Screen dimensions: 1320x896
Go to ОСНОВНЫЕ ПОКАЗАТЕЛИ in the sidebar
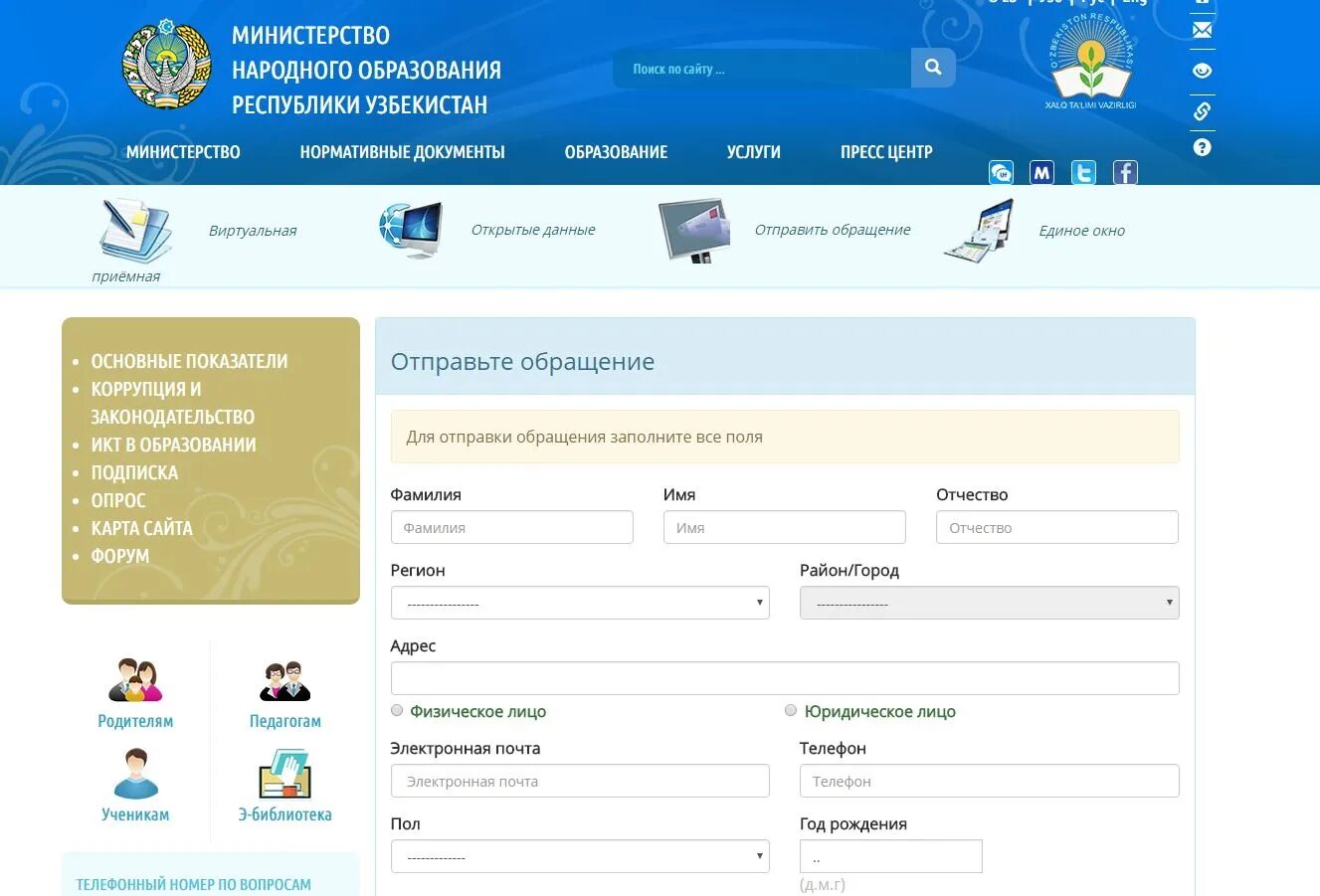coord(189,361)
